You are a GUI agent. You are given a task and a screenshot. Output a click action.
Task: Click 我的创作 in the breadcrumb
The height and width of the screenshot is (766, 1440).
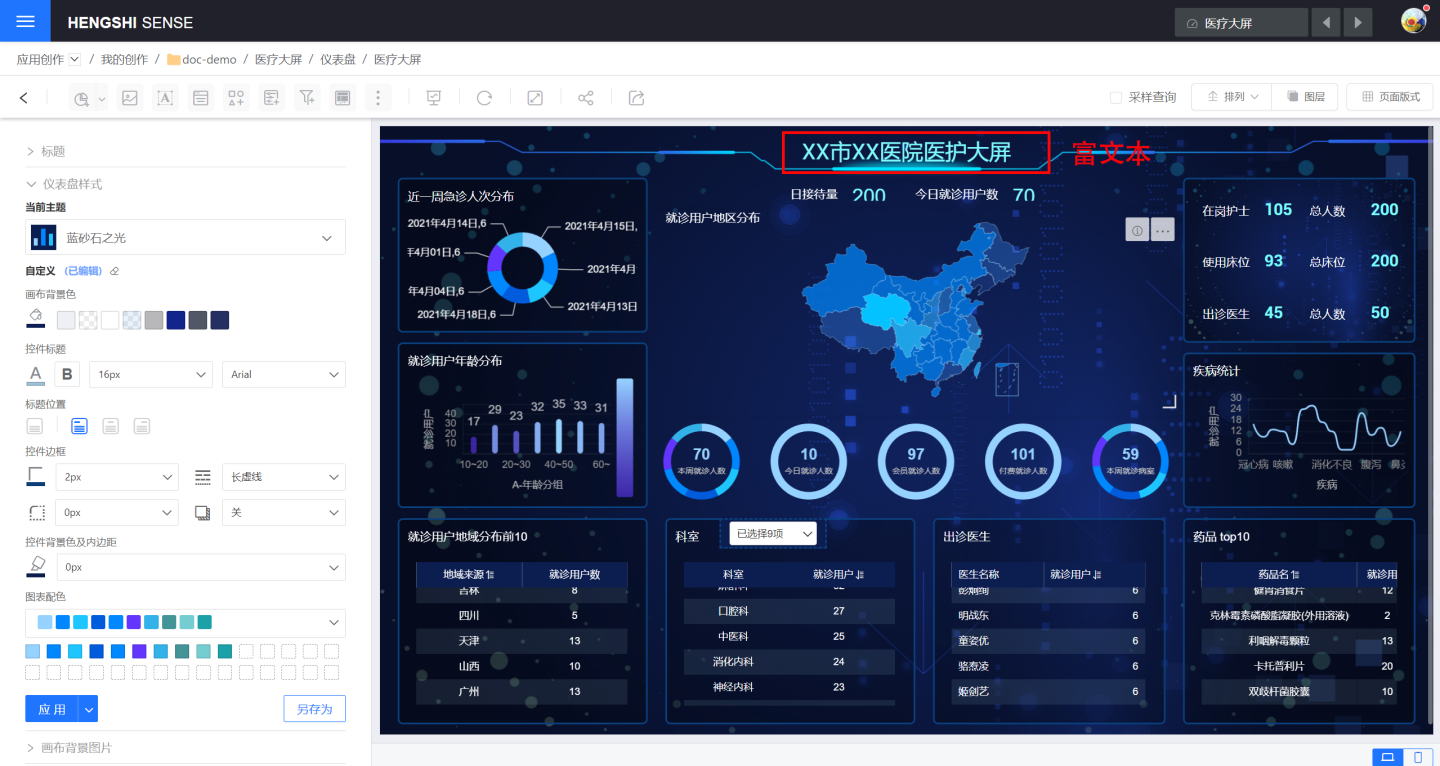(124, 60)
